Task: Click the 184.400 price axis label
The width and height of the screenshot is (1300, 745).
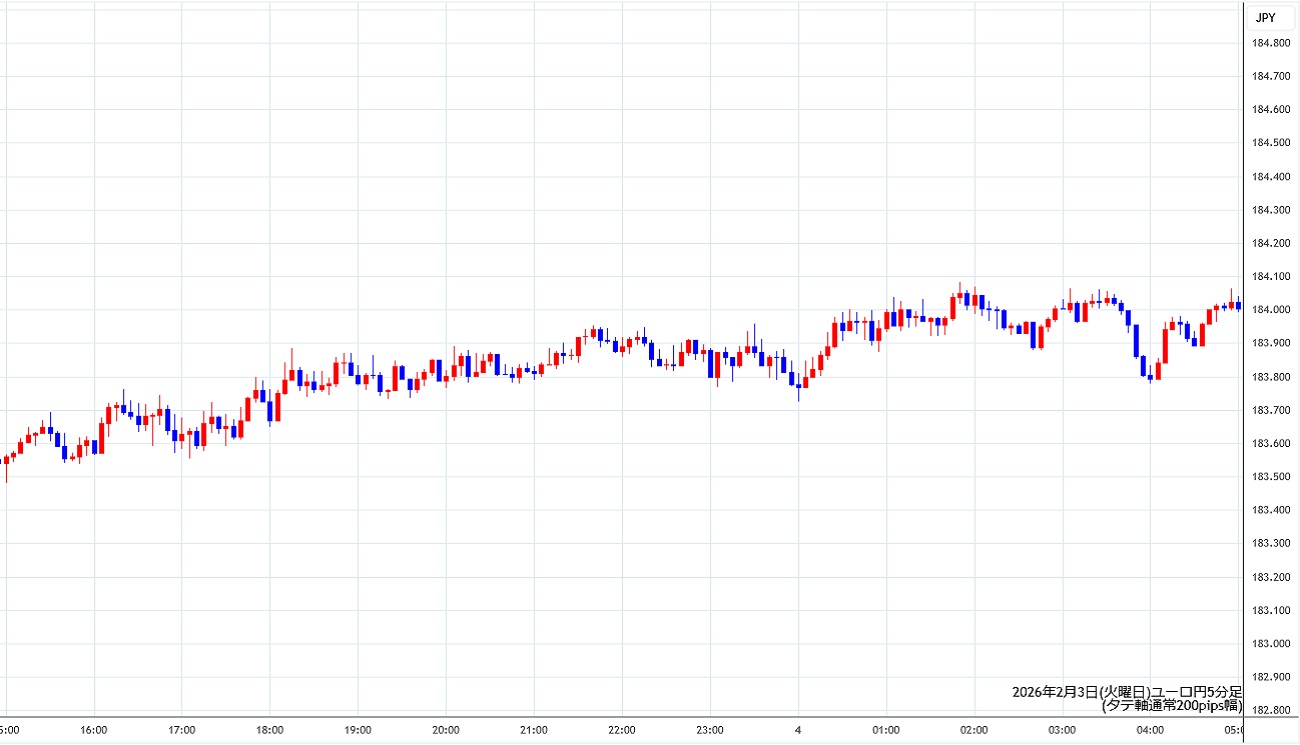Action: (1270, 176)
